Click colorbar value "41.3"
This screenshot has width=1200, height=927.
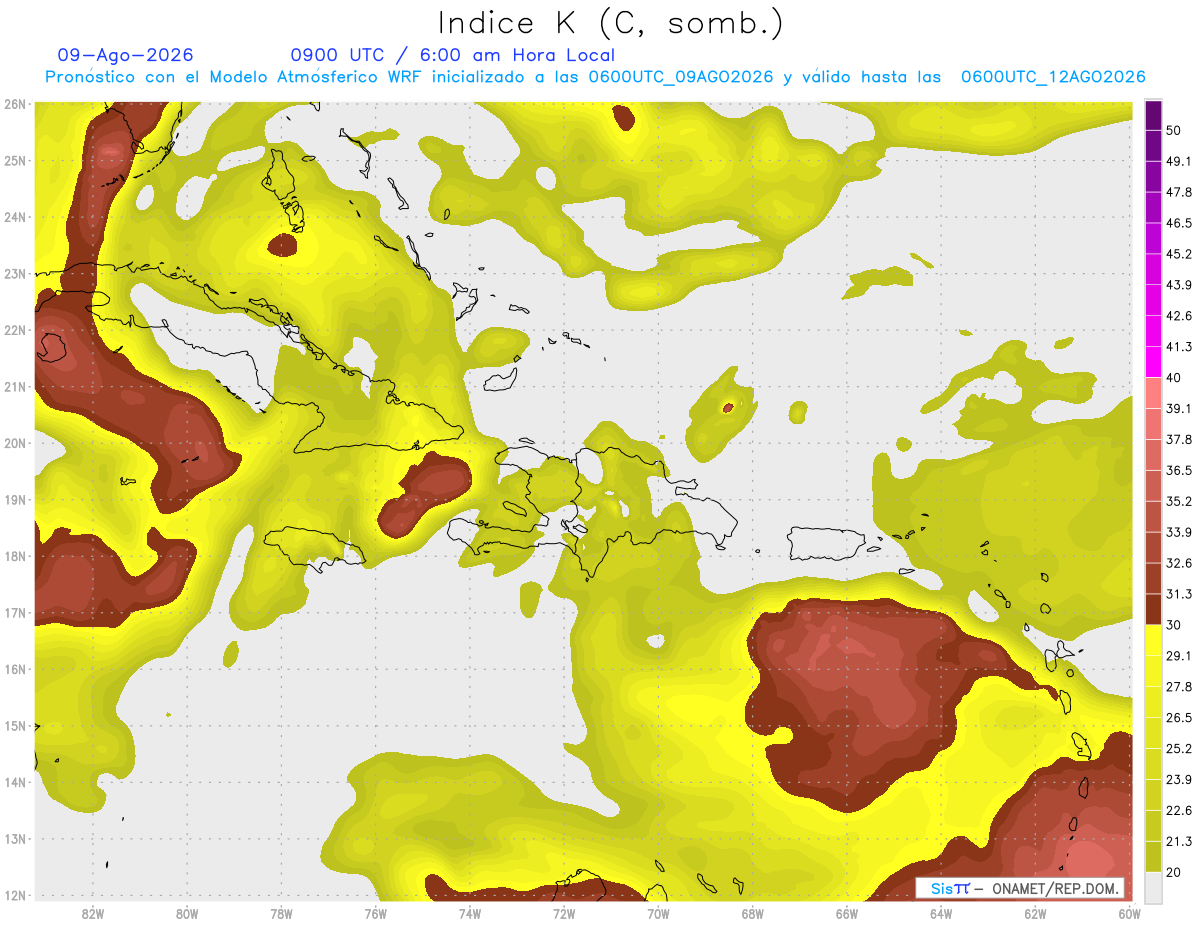[1179, 346]
